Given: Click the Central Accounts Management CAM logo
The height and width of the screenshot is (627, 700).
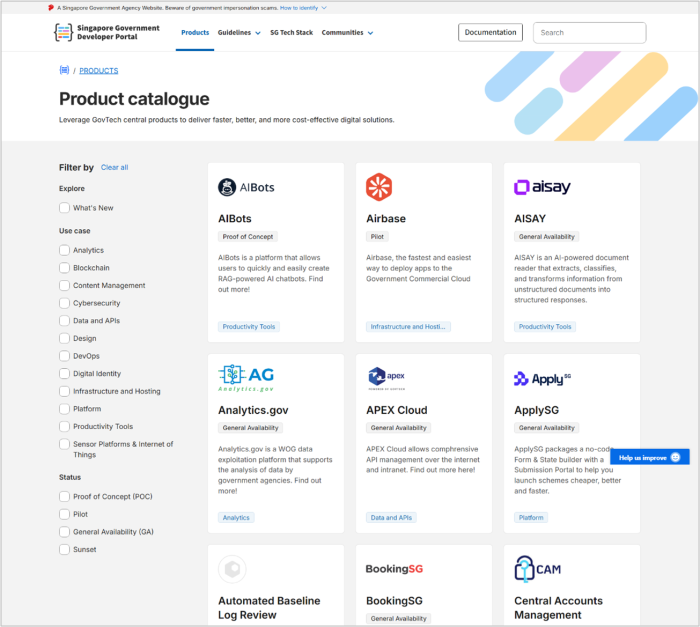Looking at the screenshot, I should click(537, 569).
